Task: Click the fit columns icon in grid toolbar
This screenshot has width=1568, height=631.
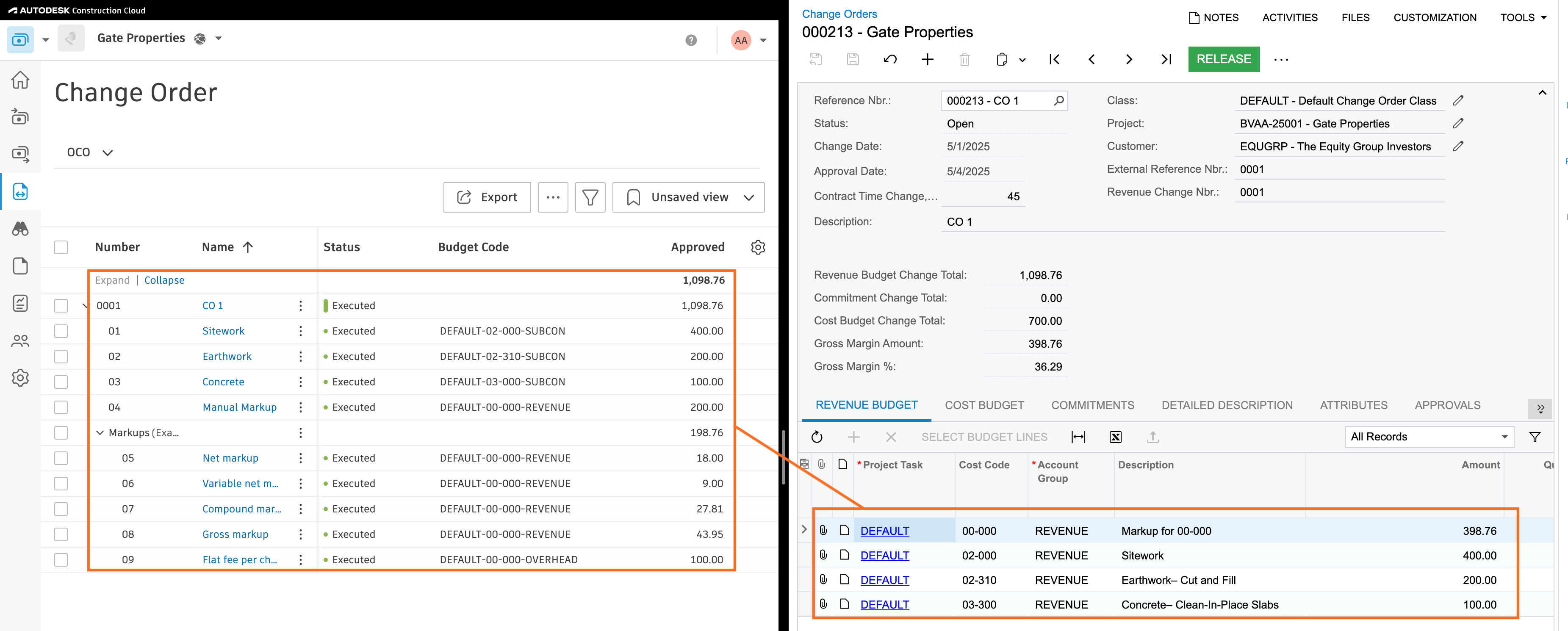Action: pyautogui.click(x=1078, y=437)
